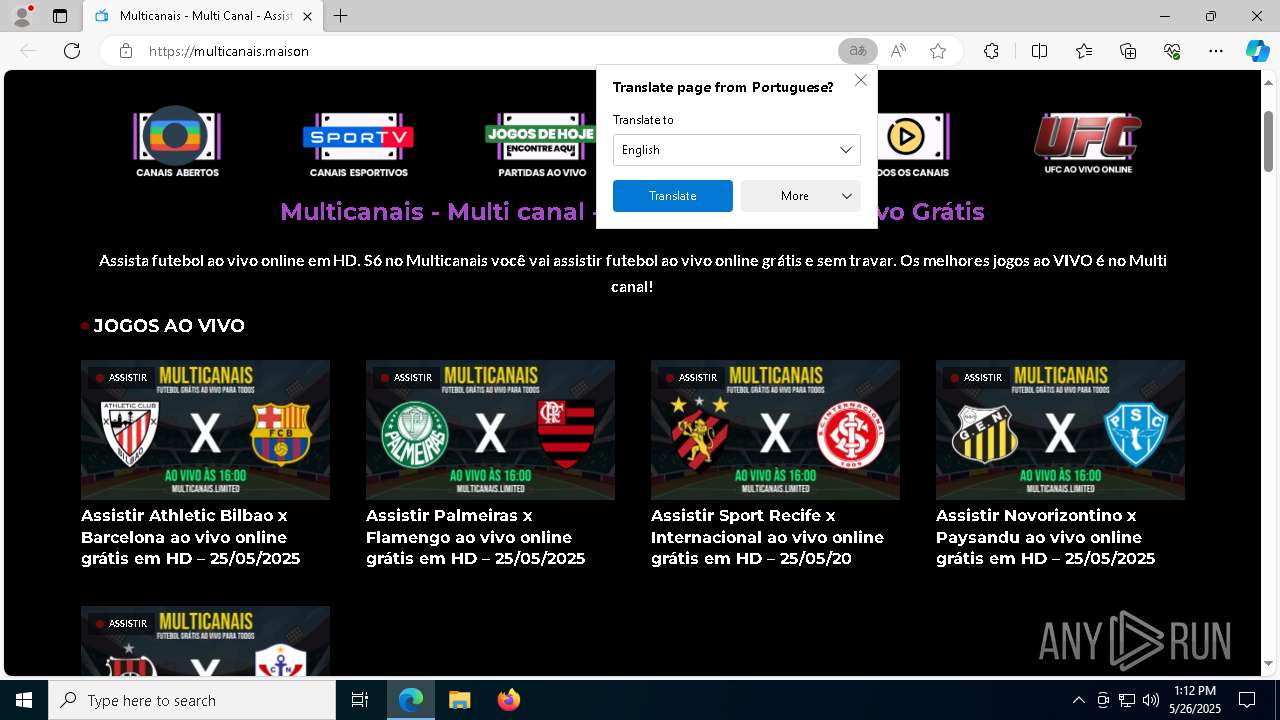The width and height of the screenshot is (1280, 720).
Task: Open Assistir Novorizontino x Paysandu link
Action: point(1045,537)
